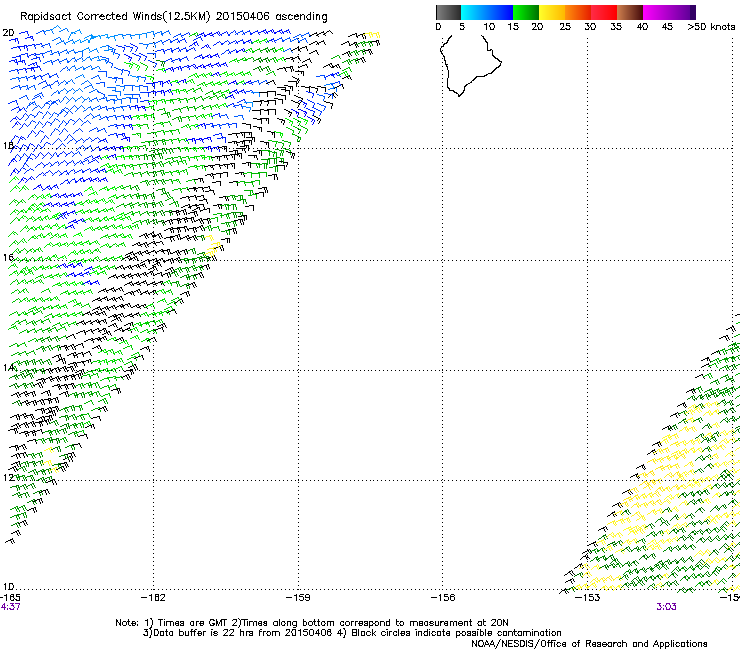Click the date label '20150406 ascending'
The height and width of the screenshot is (650, 740).
coord(271,17)
